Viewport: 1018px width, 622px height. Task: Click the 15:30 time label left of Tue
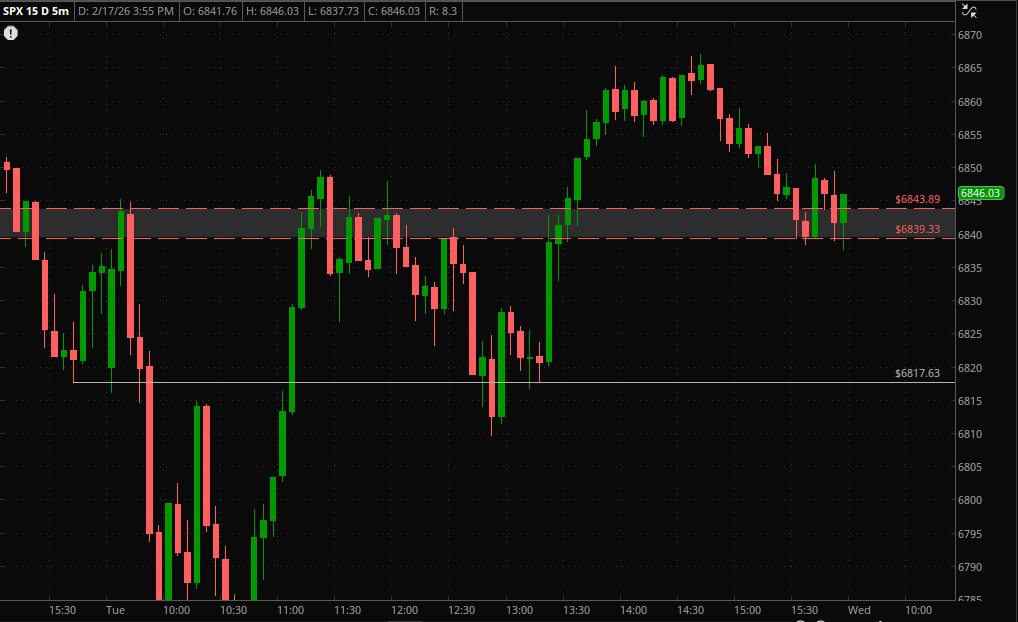62,610
